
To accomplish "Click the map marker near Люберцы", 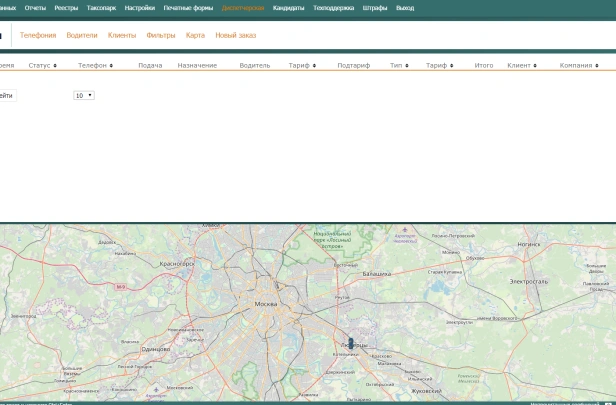I will (350, 343).
